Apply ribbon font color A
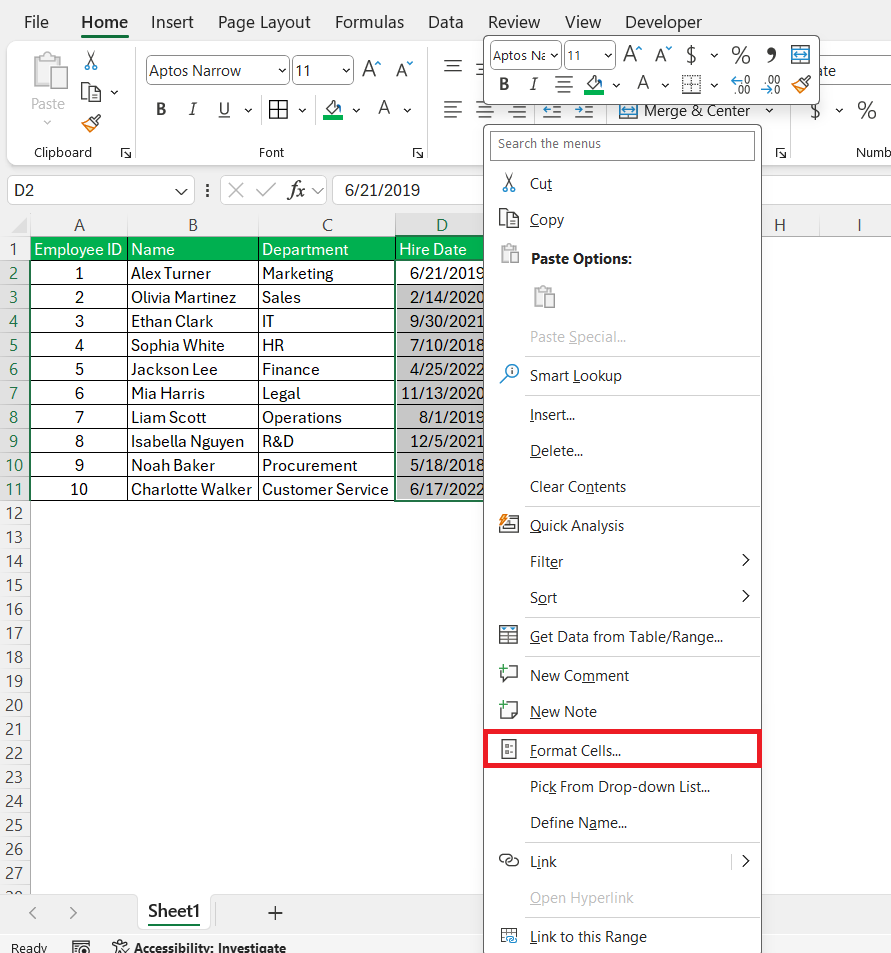This screenshot has height=953, width=891. 384,109
